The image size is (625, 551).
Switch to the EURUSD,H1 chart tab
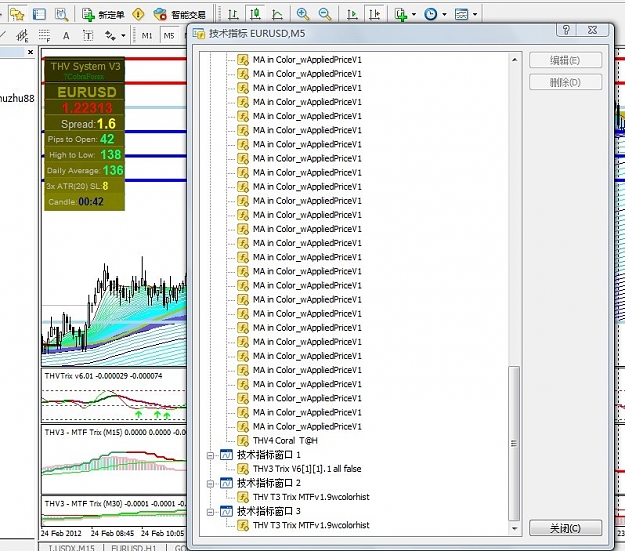134,547
